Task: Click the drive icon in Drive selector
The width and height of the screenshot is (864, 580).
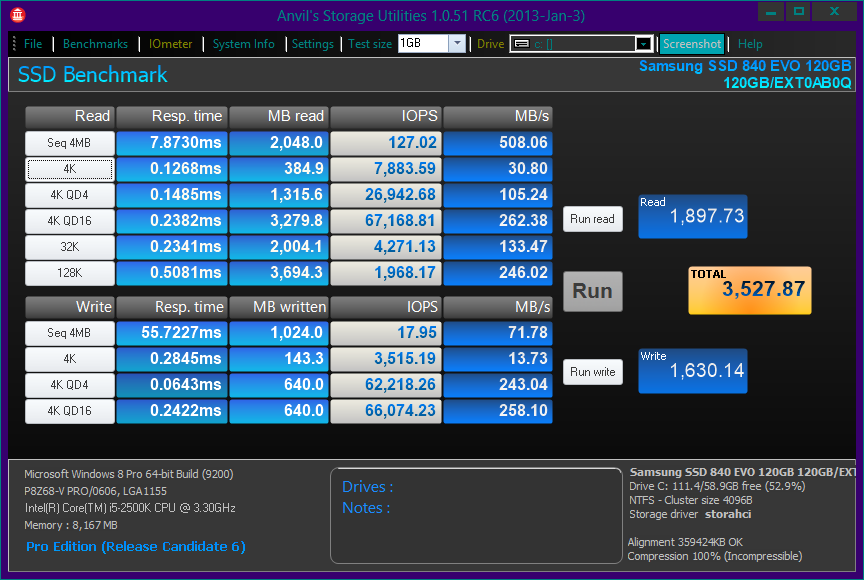Action: point(522,44)
